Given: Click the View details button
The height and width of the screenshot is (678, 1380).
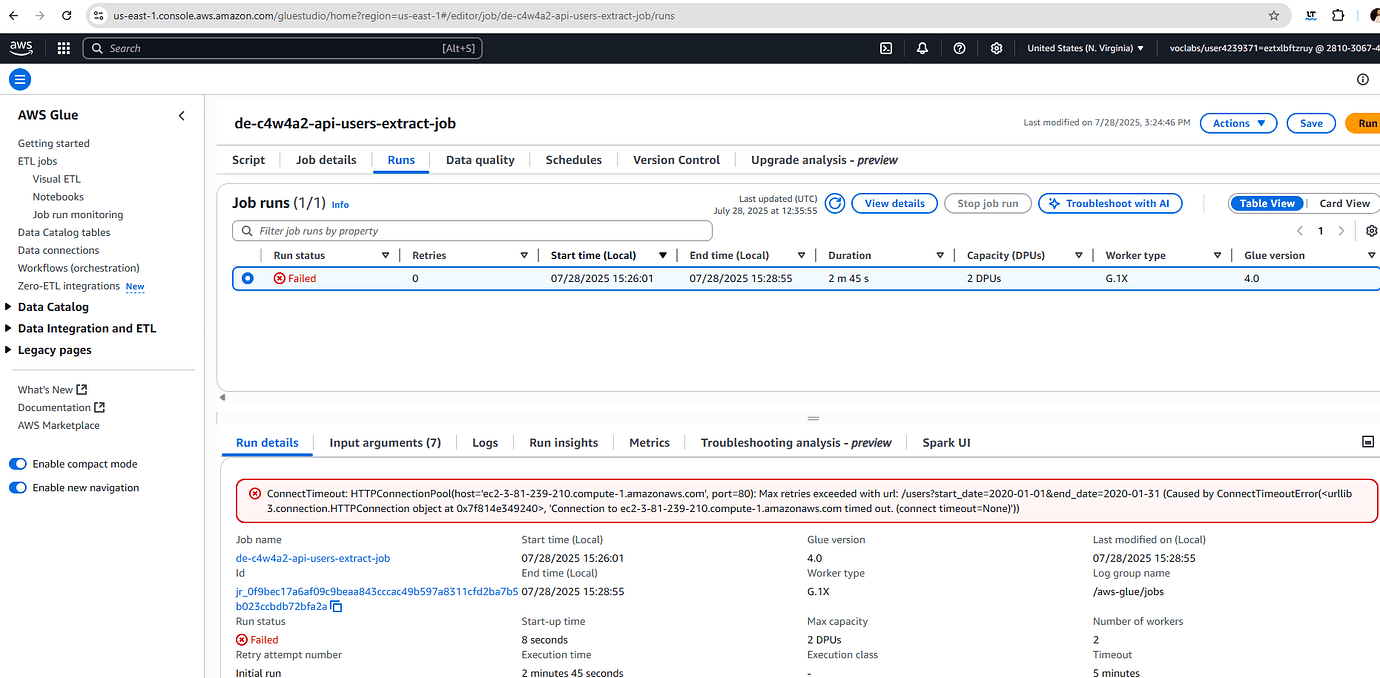Looking at the screenshot, I should 893,203.
